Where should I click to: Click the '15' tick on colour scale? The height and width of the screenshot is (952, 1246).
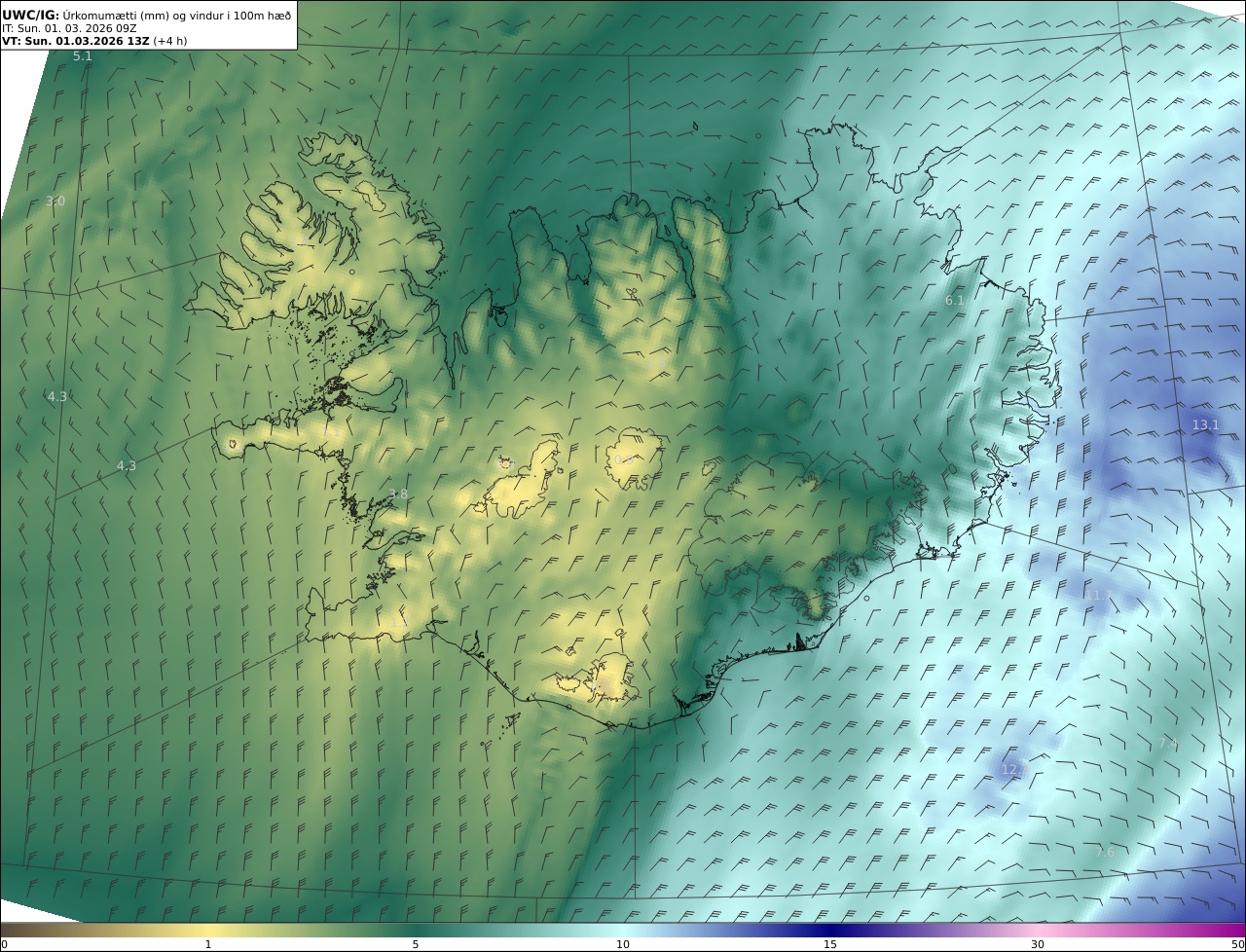coord(830,945)
